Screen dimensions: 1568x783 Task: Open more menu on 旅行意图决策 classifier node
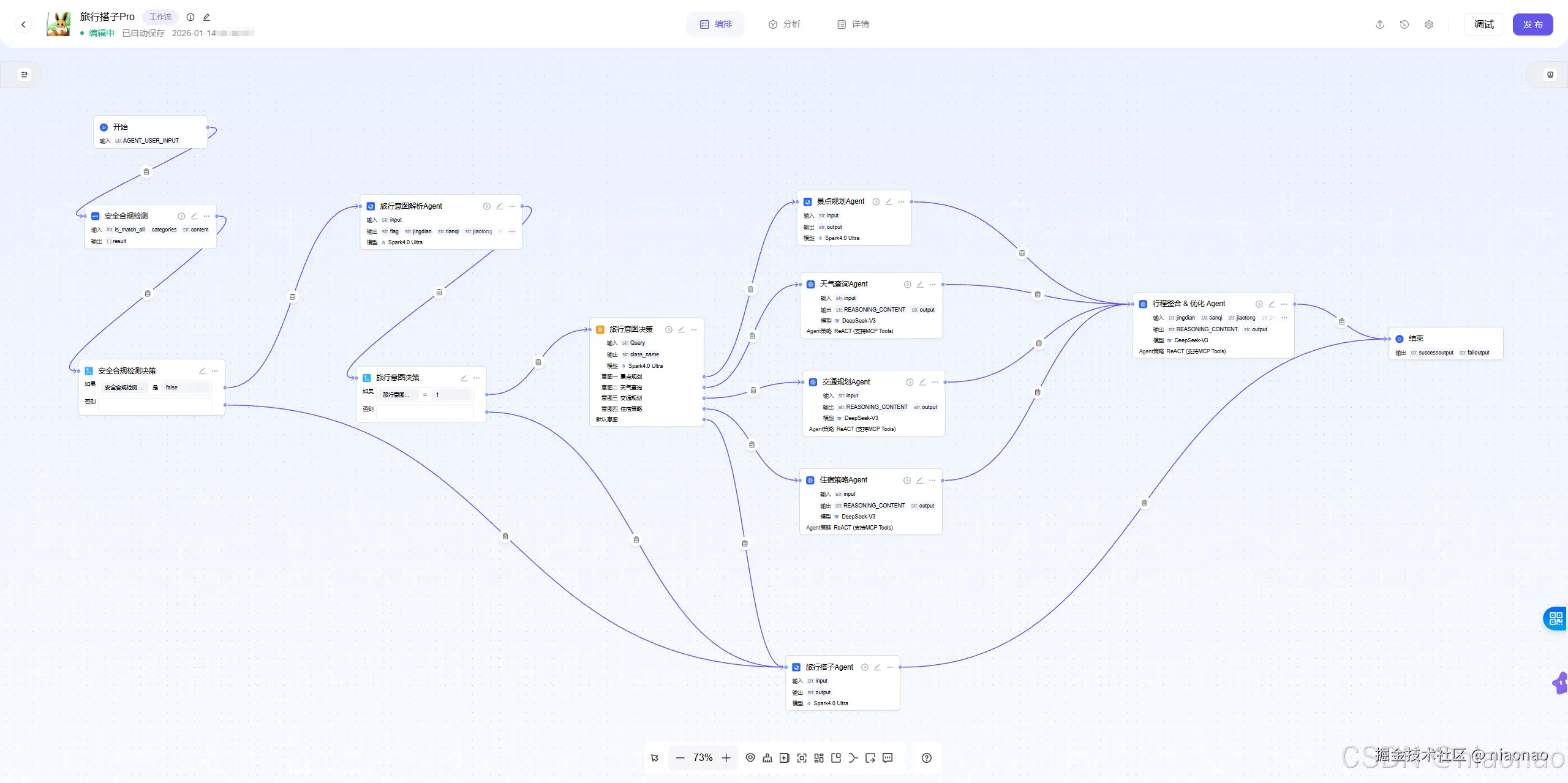pyautogui.click(x=694, y=329)
